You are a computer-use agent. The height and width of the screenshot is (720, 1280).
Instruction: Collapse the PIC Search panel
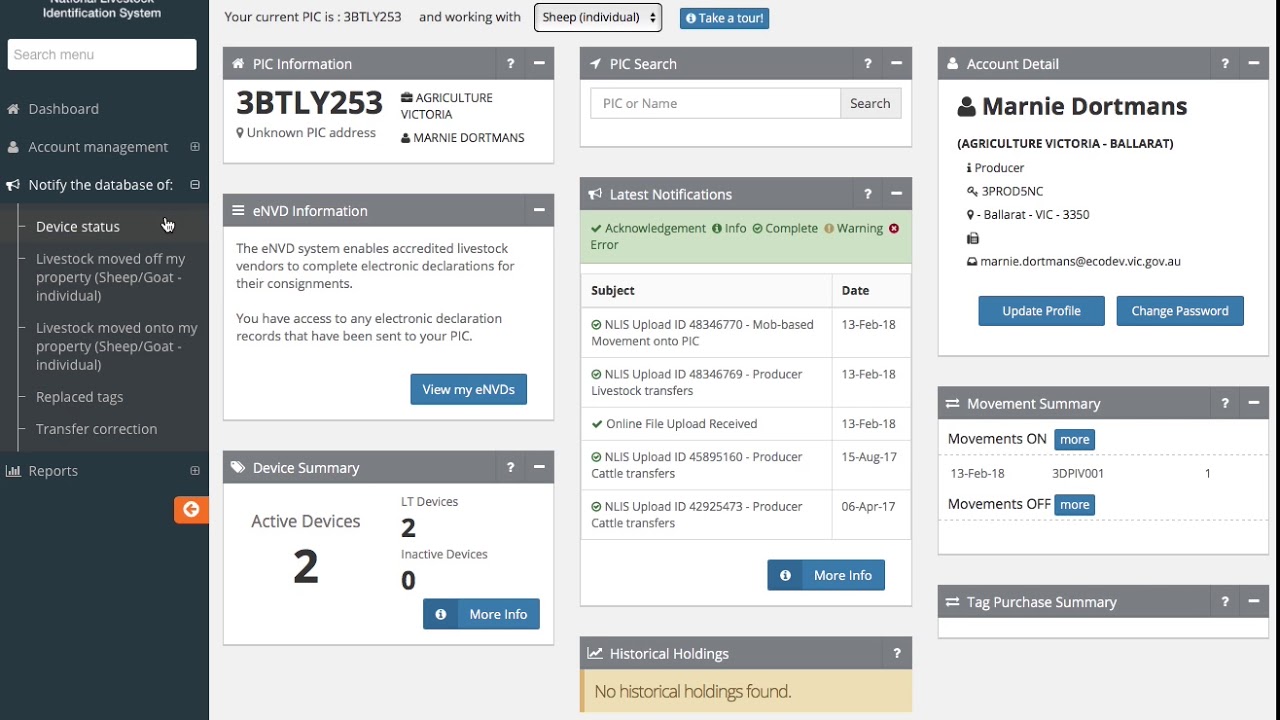click(896, 64)
